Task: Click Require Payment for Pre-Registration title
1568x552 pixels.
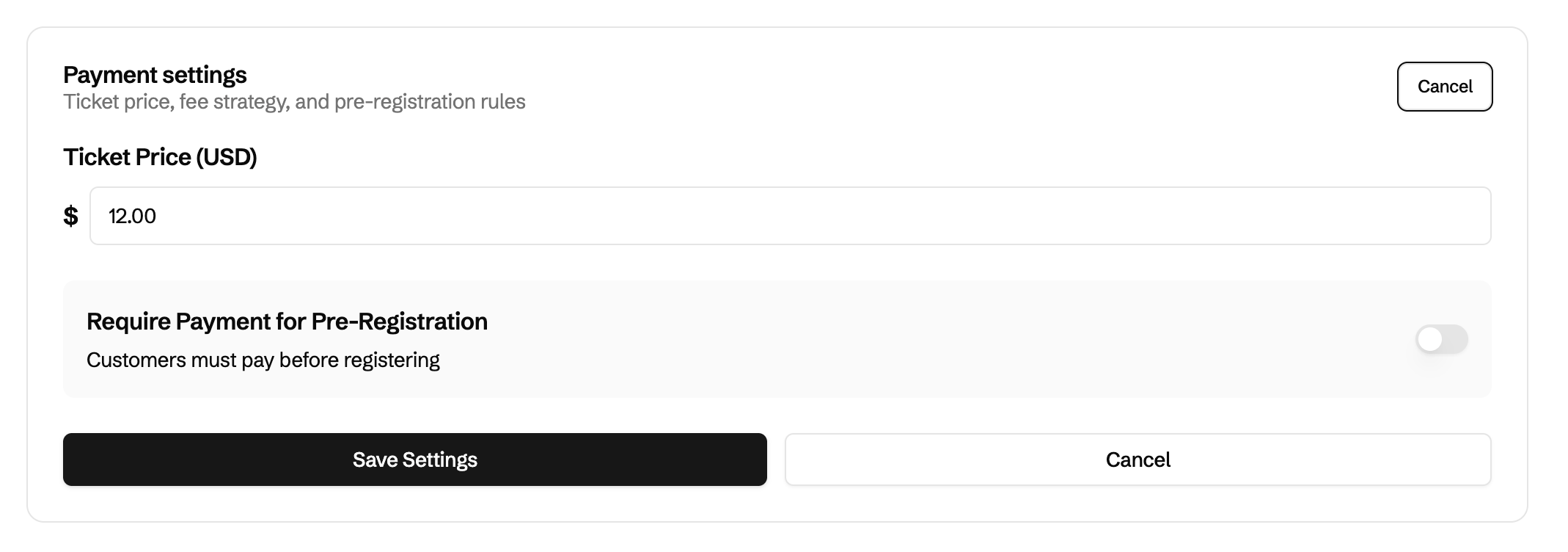Action: (x=287, y=322)
